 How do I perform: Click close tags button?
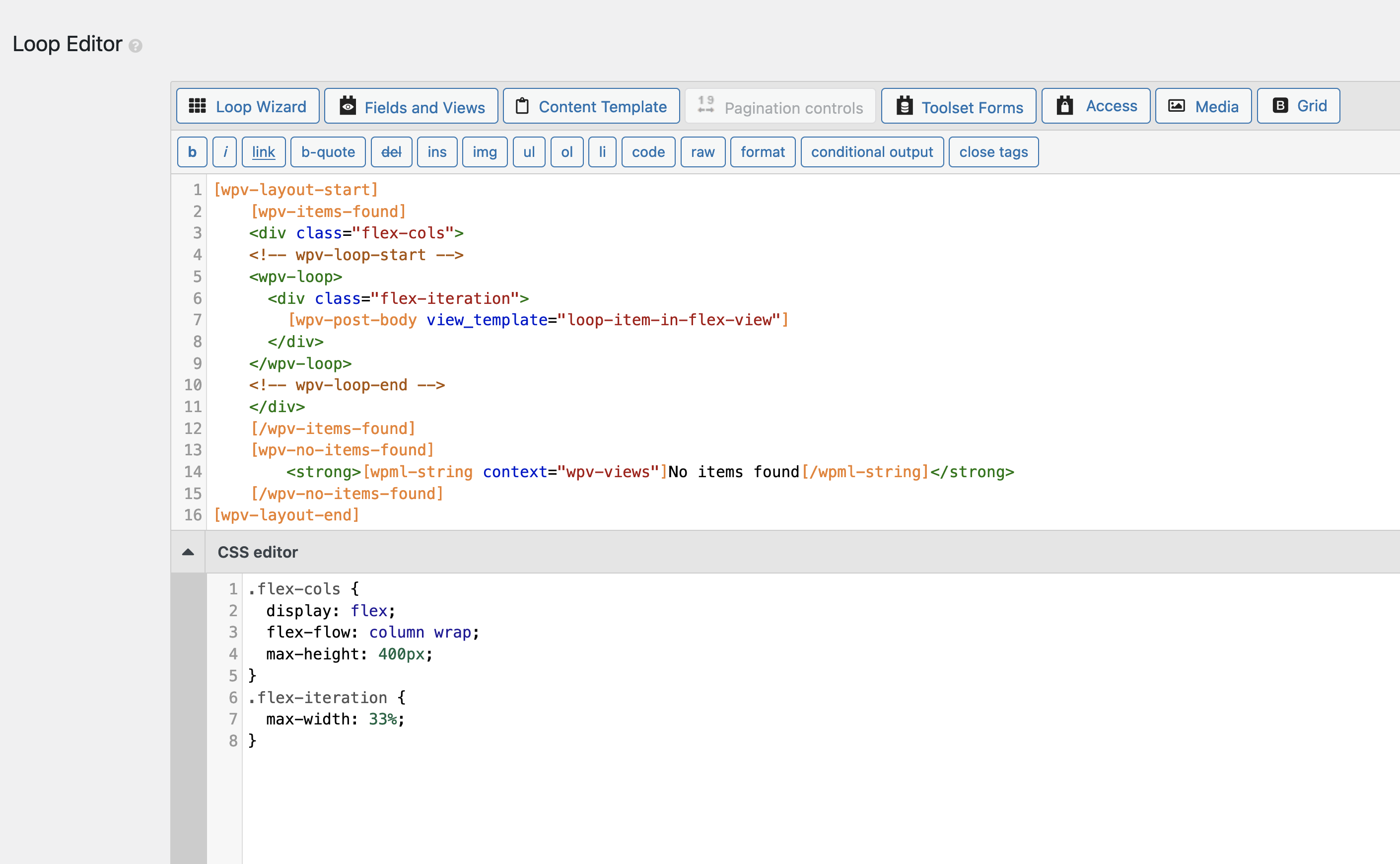pyautogui.click(x=993, y=152)
